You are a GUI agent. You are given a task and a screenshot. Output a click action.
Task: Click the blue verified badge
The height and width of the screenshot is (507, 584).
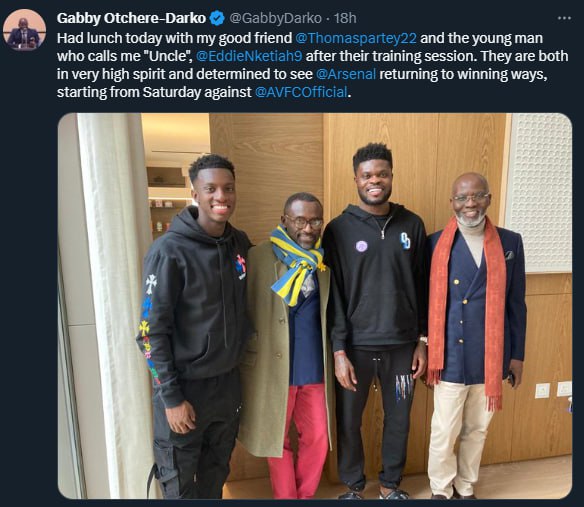pyautogui.click(x=217, y=18)
